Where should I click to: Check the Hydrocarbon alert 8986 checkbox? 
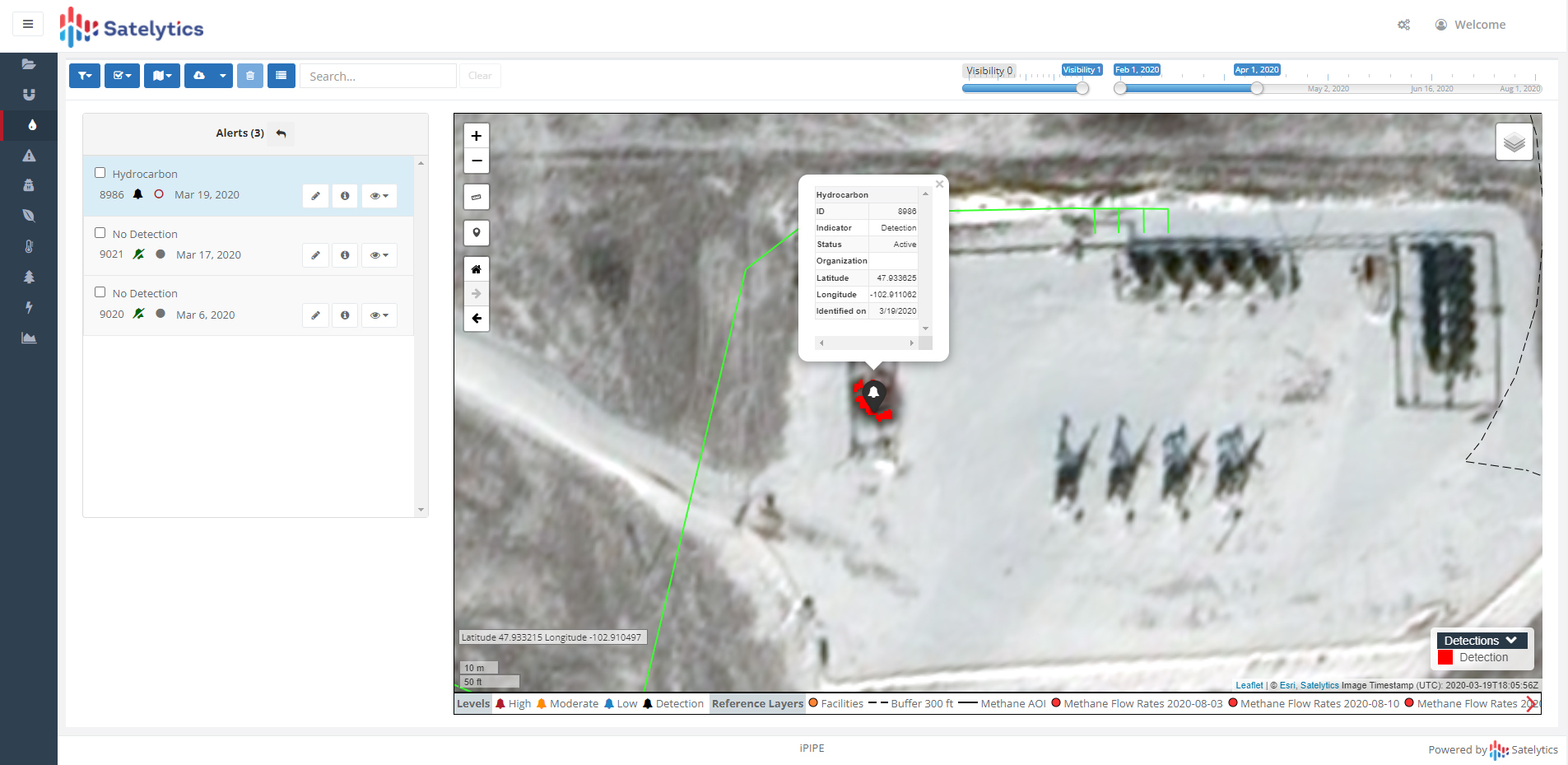pos(100,173)
